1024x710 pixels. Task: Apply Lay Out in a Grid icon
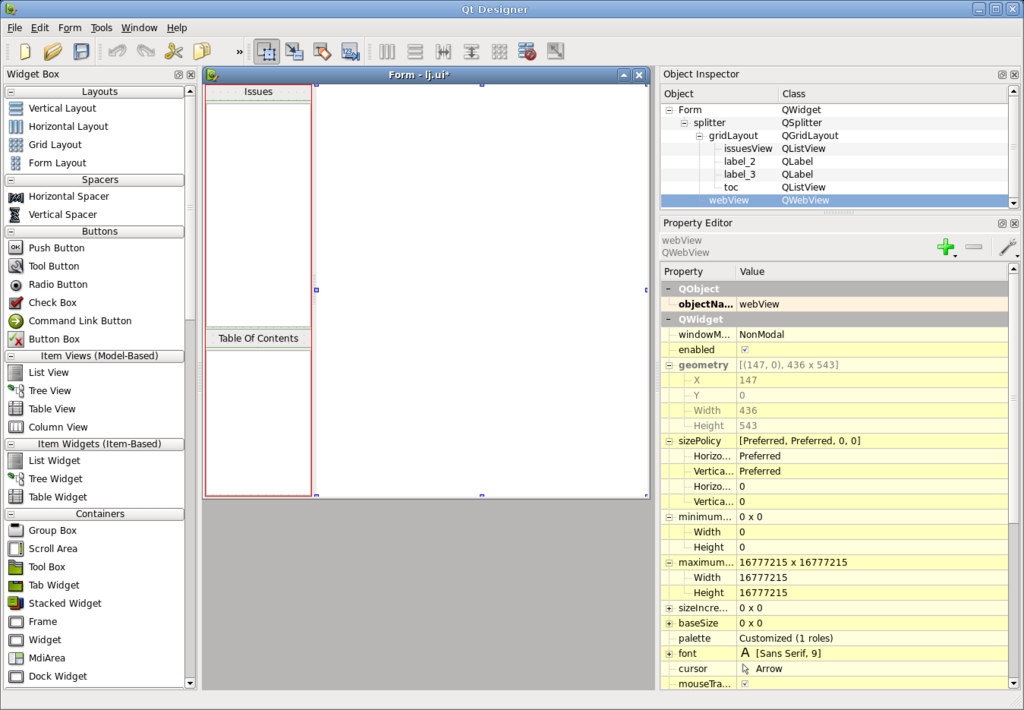(x=499, y=51)
